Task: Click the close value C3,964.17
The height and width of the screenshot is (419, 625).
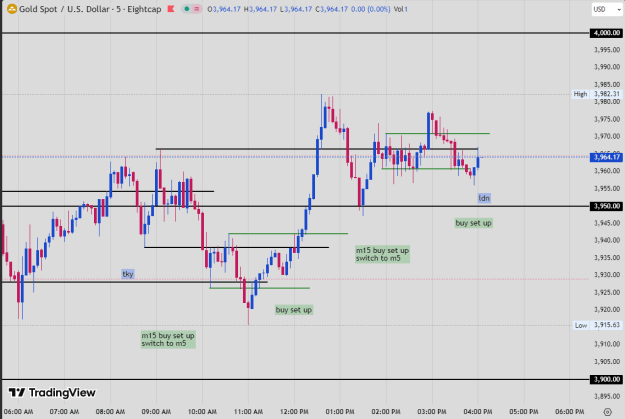Action: point(332,9)
